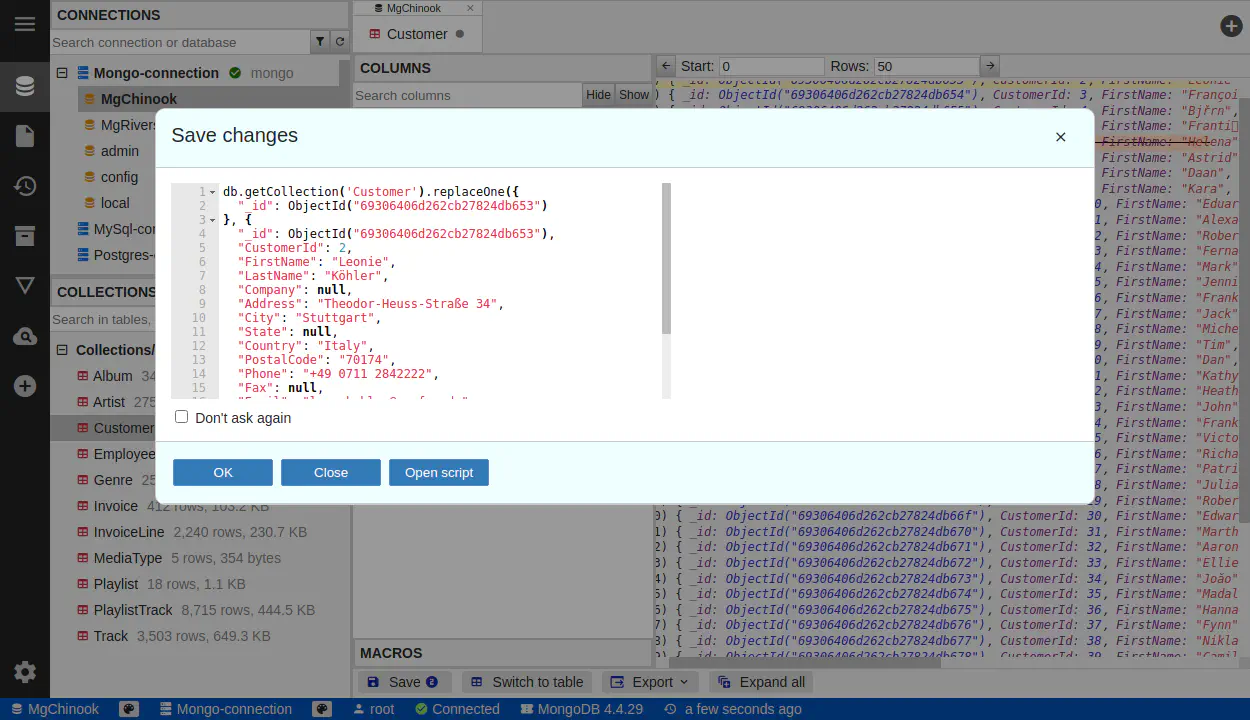The image size is (1250, 720).
Task: Click the filter icon beside connection search
Action: click(320, 42)
